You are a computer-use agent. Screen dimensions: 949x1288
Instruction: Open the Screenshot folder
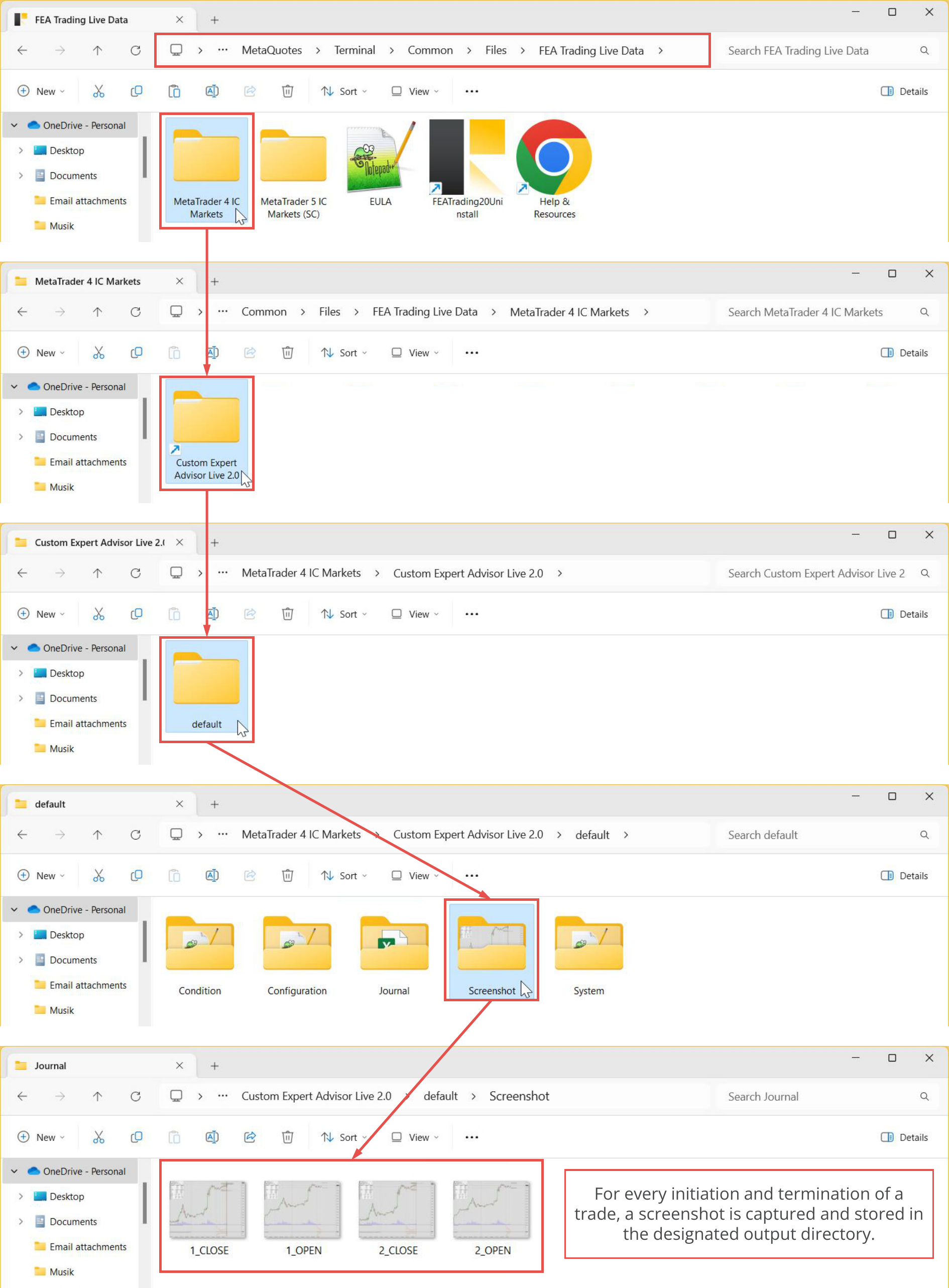(x=491, y=952)
